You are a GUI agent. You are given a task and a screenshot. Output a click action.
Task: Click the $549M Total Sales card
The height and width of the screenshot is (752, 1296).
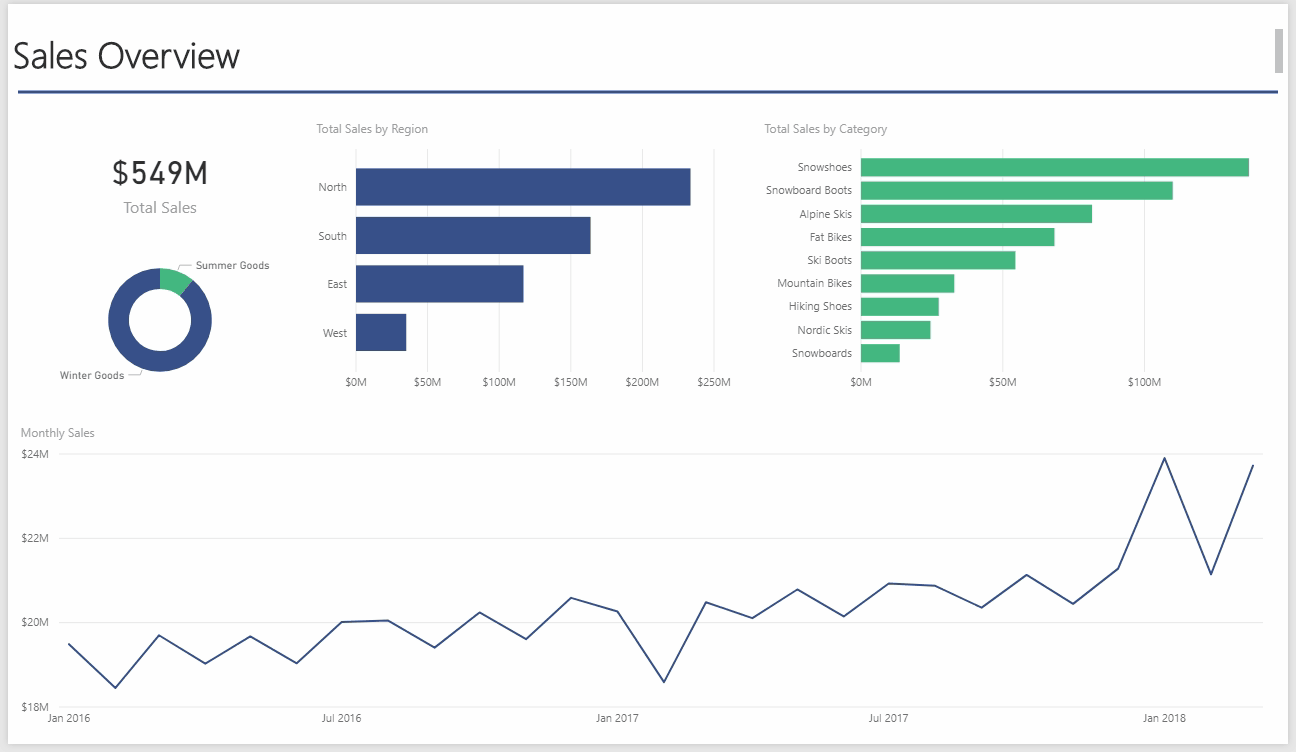(x=160, y=185)
